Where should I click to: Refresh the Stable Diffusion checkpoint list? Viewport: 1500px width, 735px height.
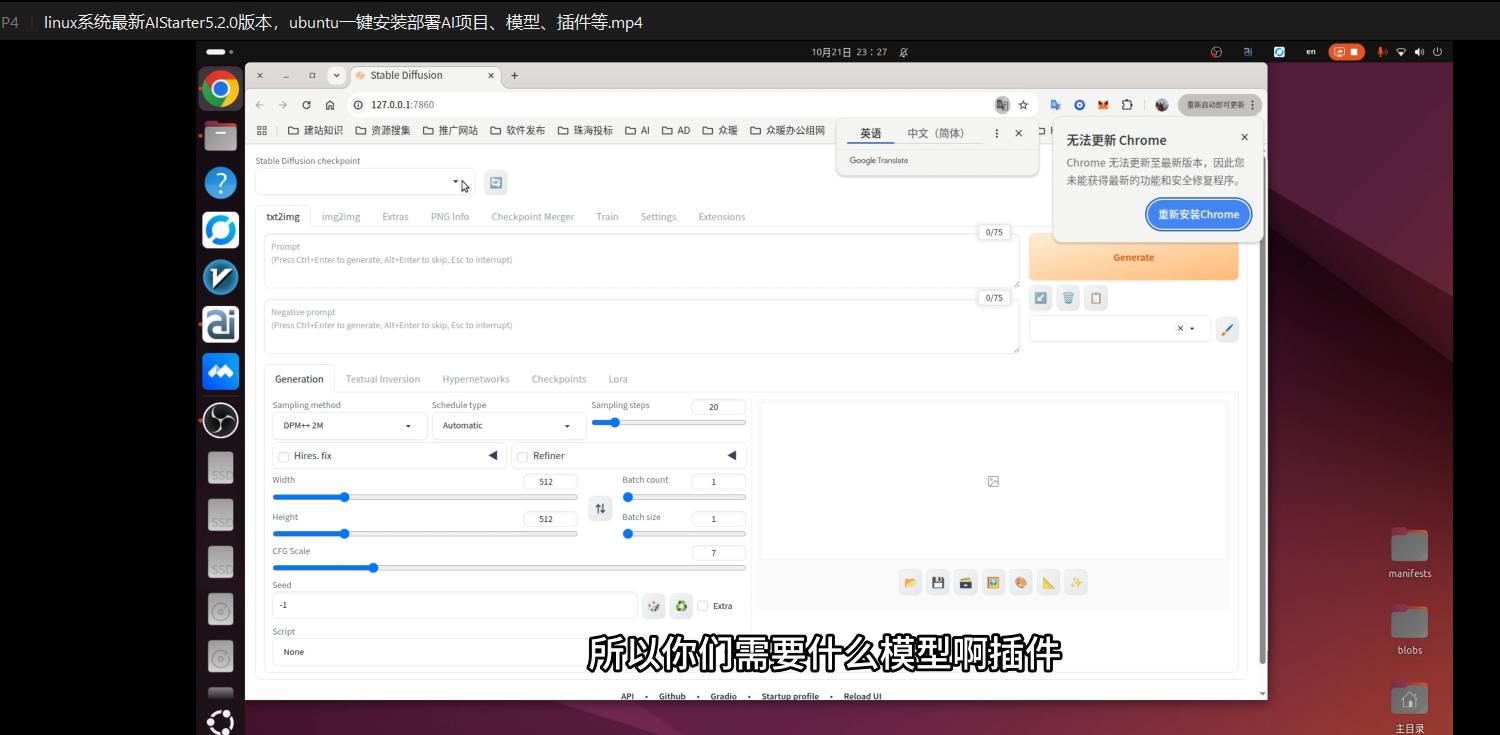496,182
